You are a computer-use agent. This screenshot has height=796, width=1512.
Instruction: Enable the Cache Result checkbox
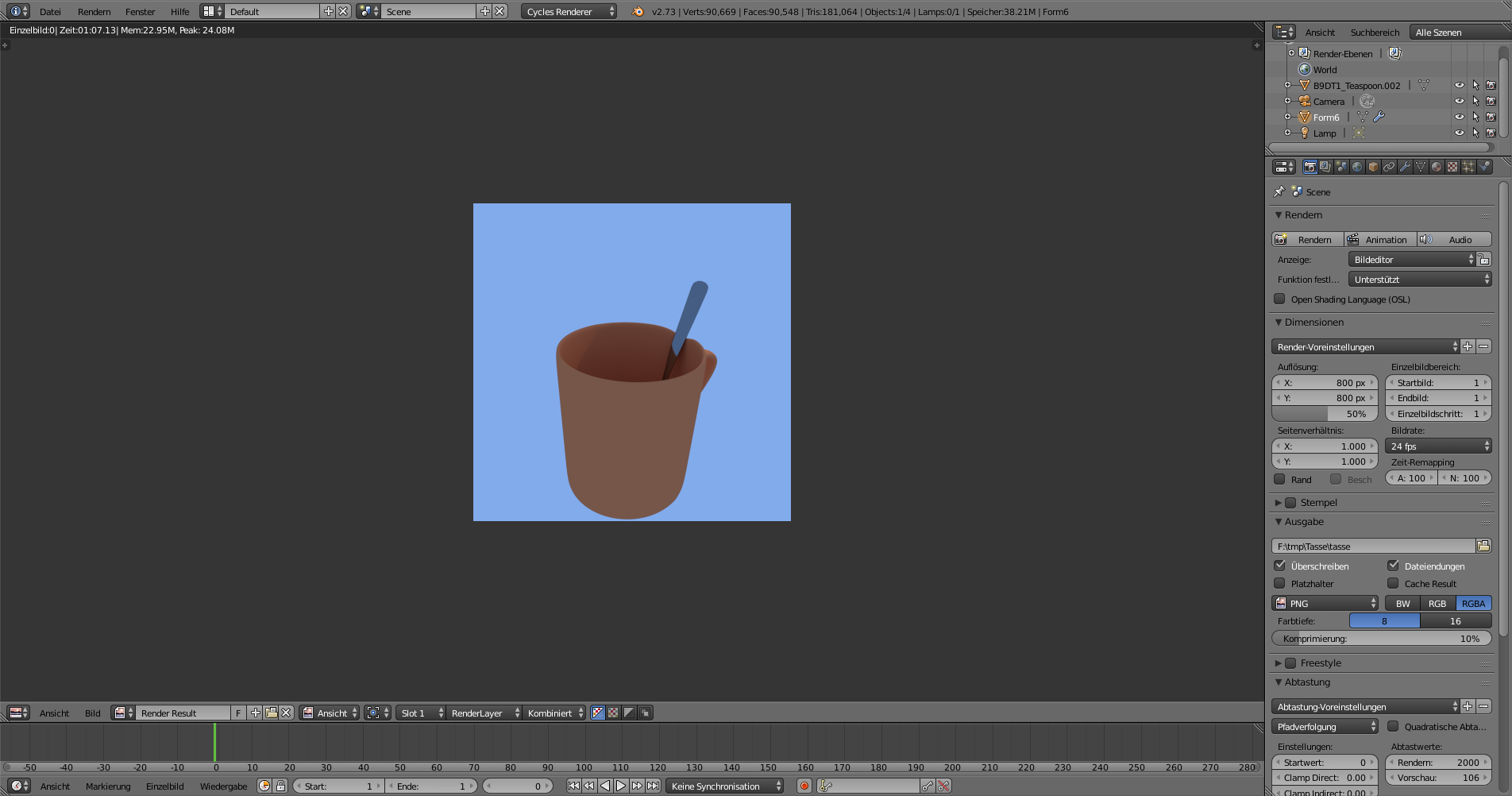(1394, 583)
